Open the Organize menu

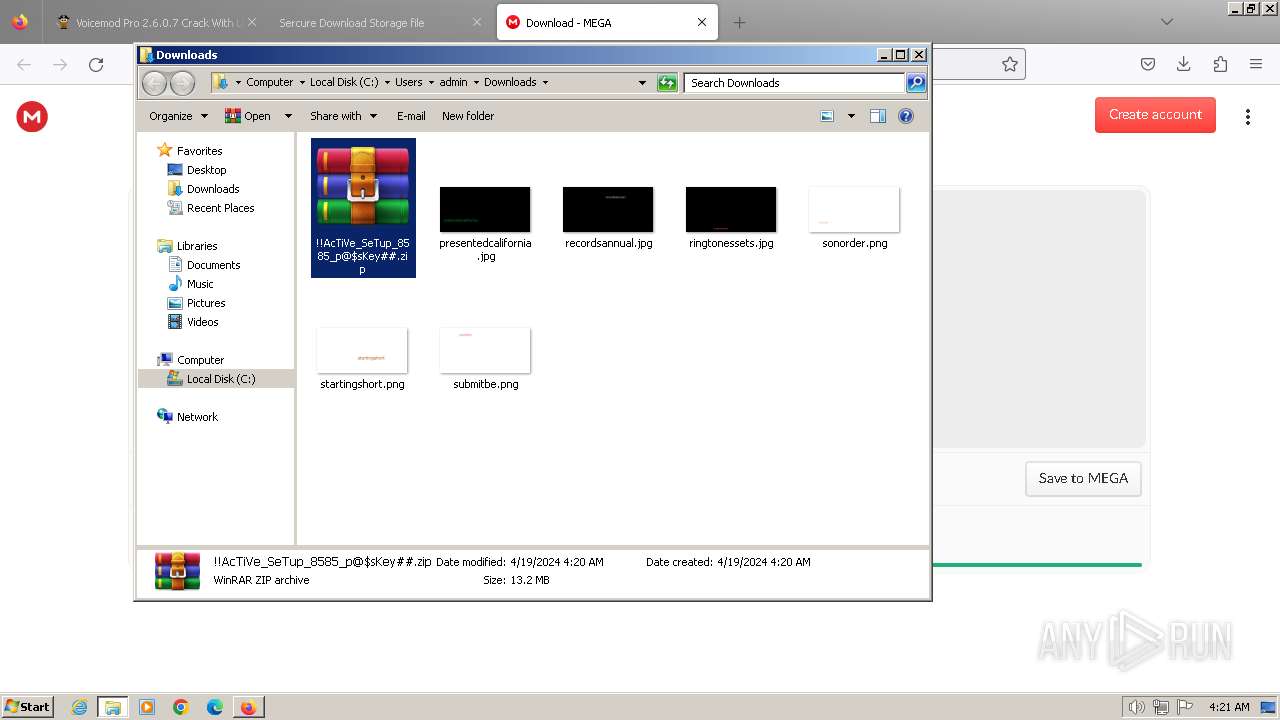coord(178,116)
